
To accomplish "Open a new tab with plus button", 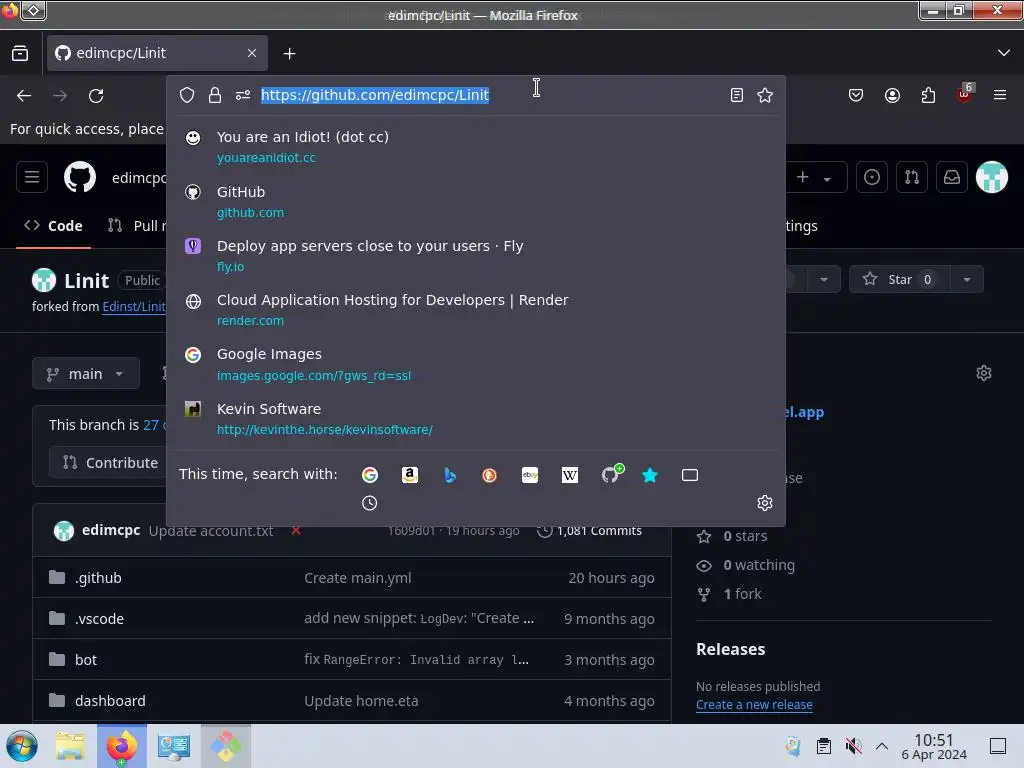I will (x=289, y=54).
